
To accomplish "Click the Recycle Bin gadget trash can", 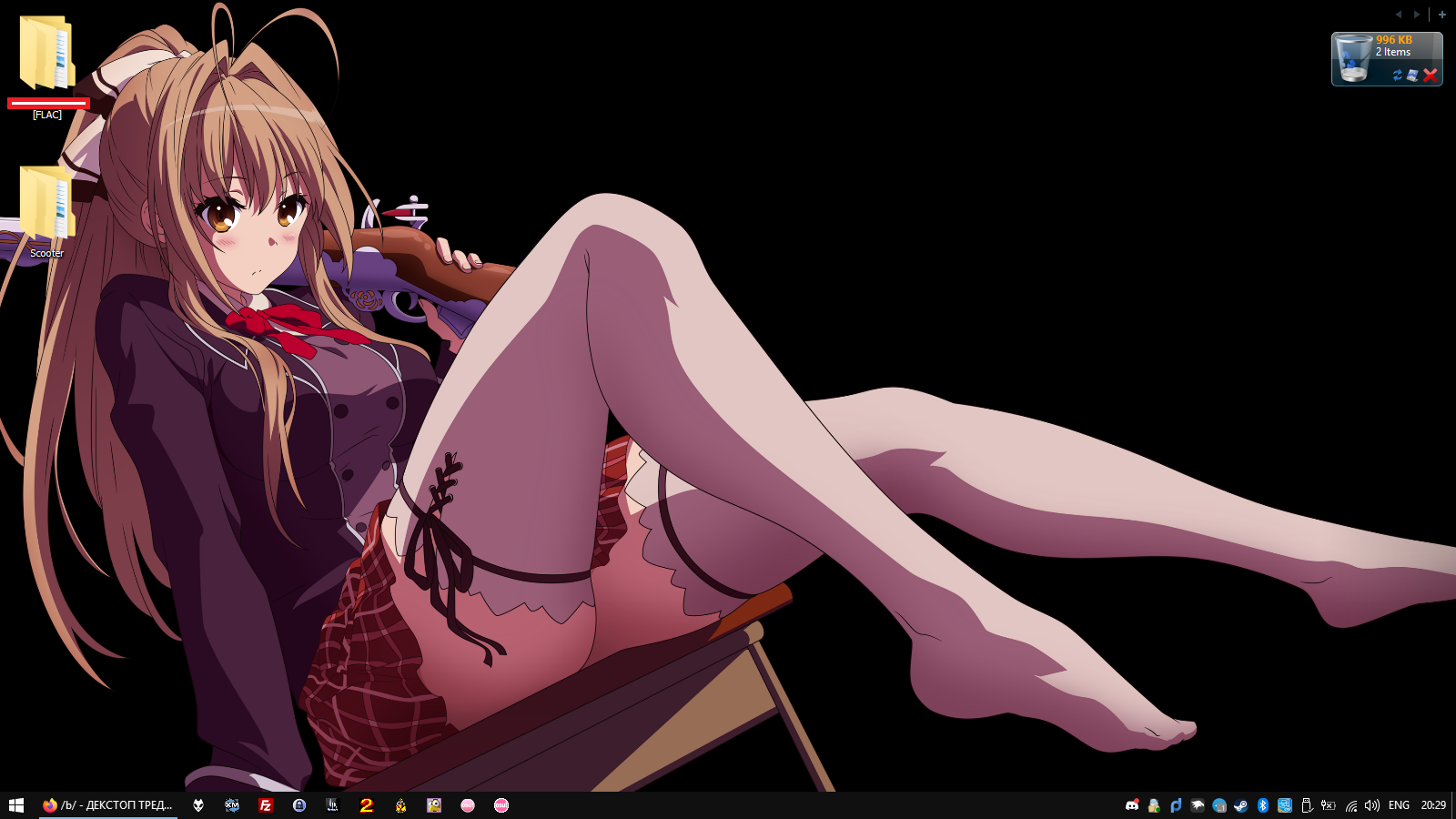I will coord(1353,59).
